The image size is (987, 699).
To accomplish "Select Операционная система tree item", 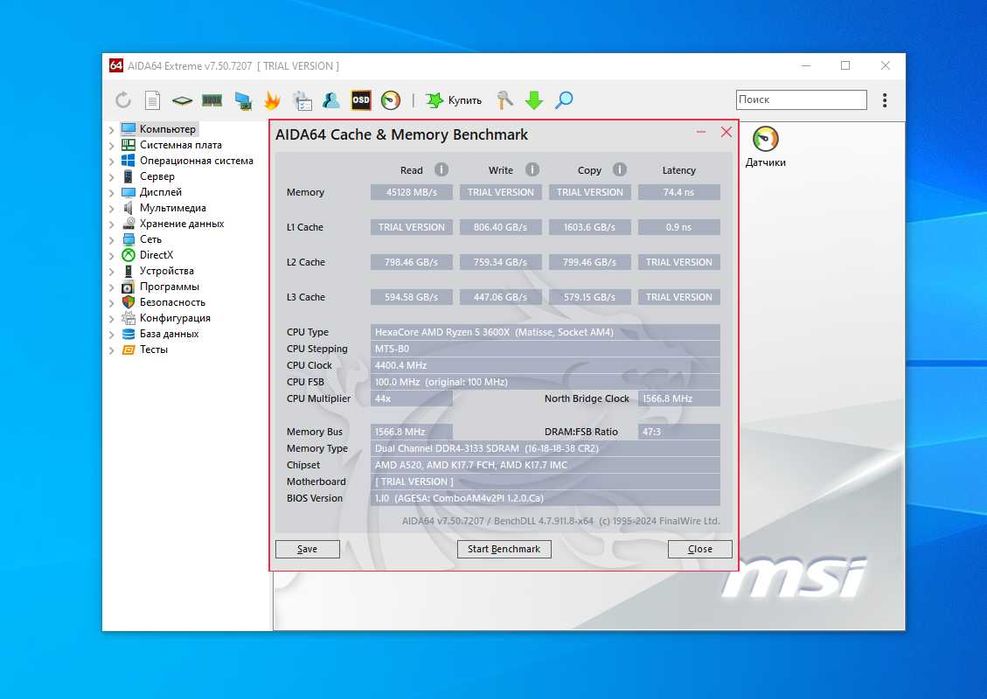I will [196, 161].
